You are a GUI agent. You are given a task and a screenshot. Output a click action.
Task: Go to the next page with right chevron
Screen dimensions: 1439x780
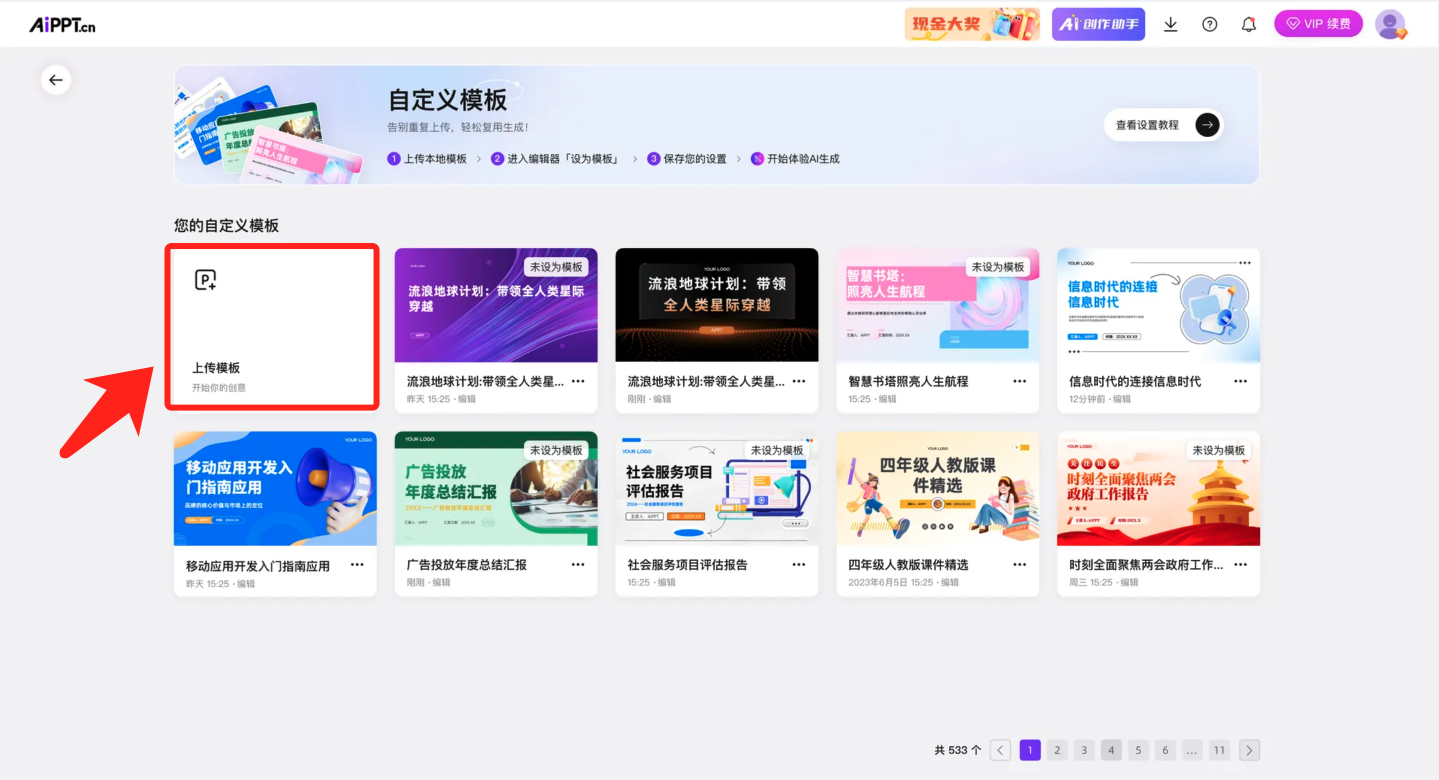click(x=1249, y=750)
